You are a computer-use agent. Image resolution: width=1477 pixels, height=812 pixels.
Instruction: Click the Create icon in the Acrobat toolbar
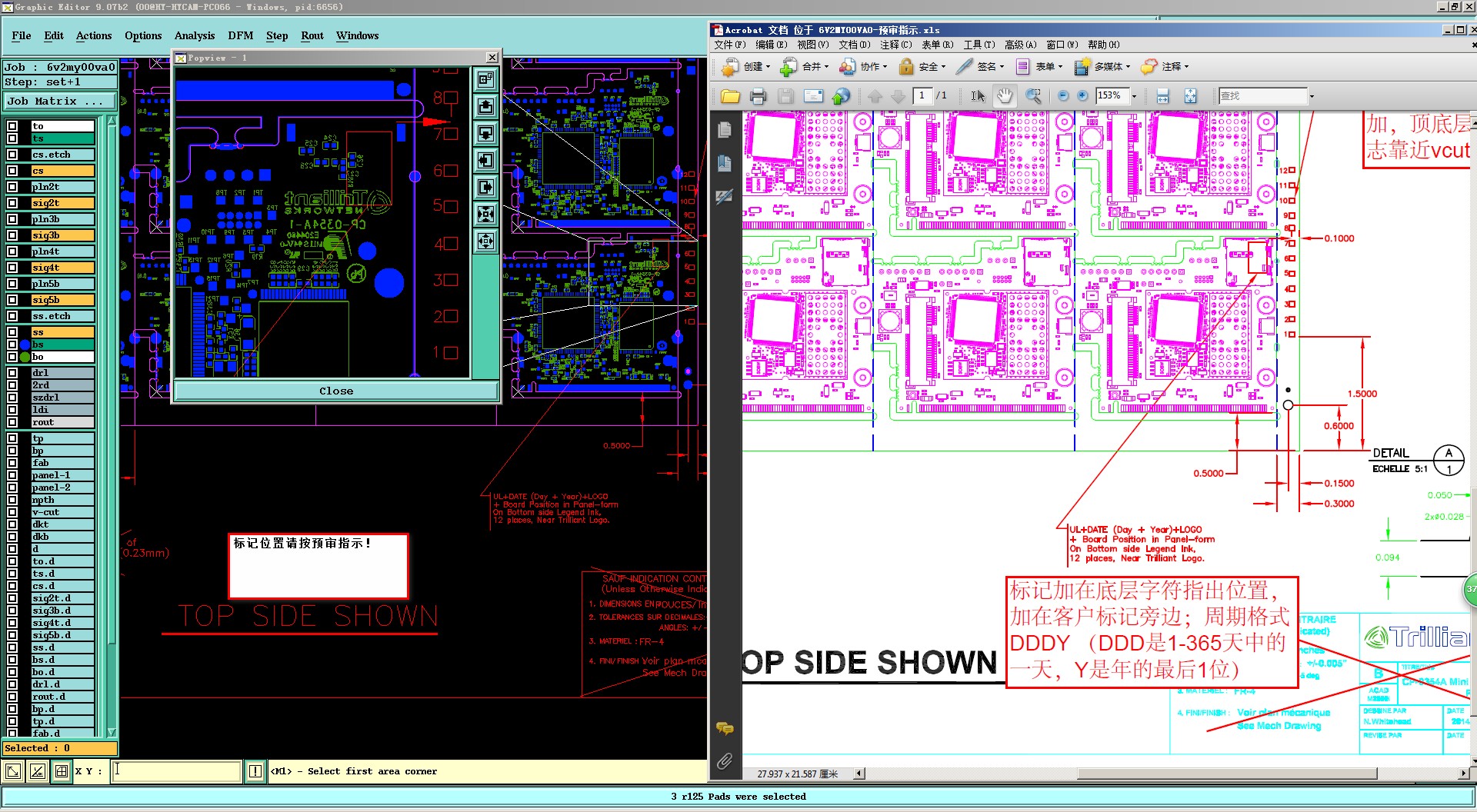[x=729, y=67]
